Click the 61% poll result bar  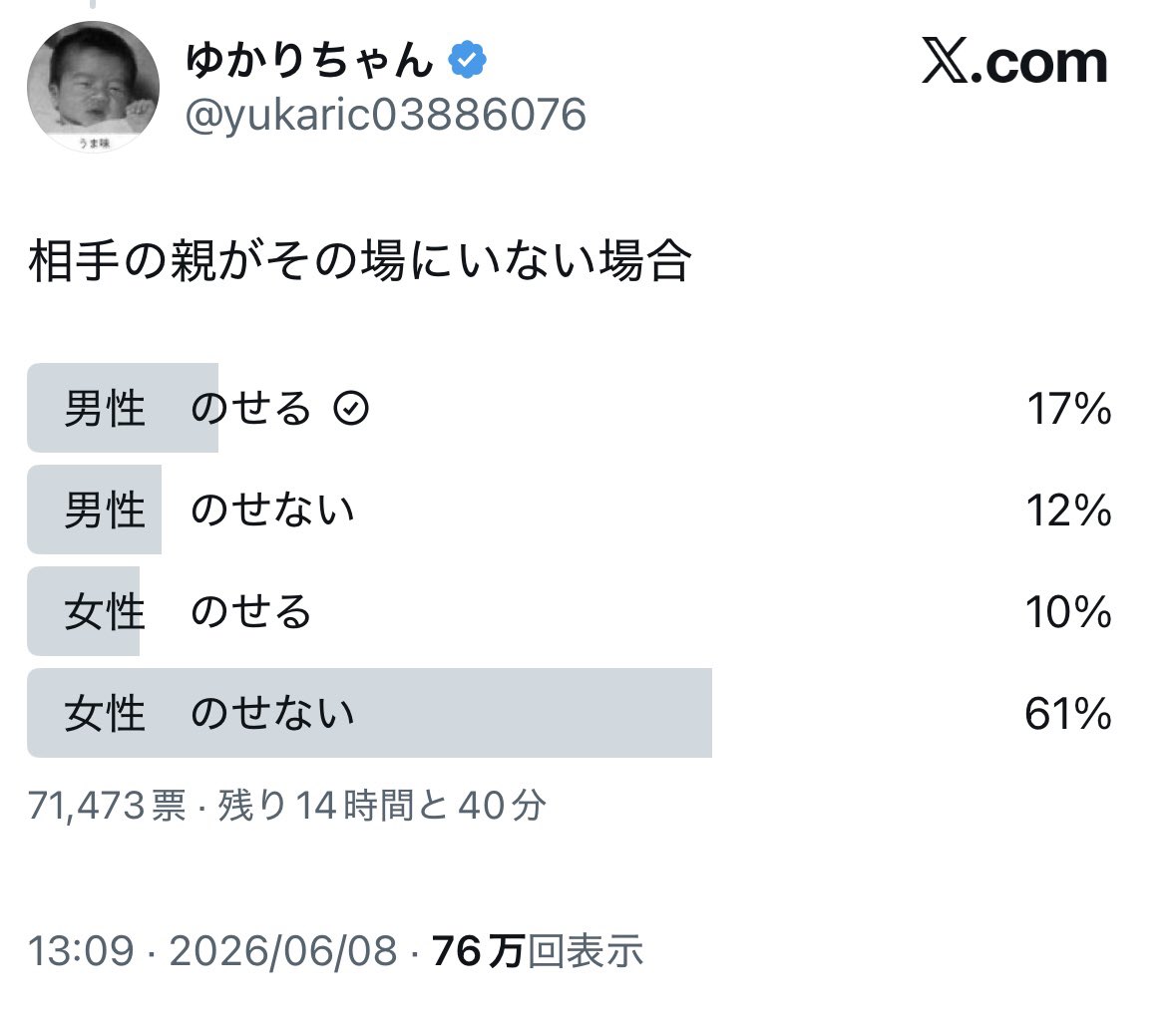point(370,713)
